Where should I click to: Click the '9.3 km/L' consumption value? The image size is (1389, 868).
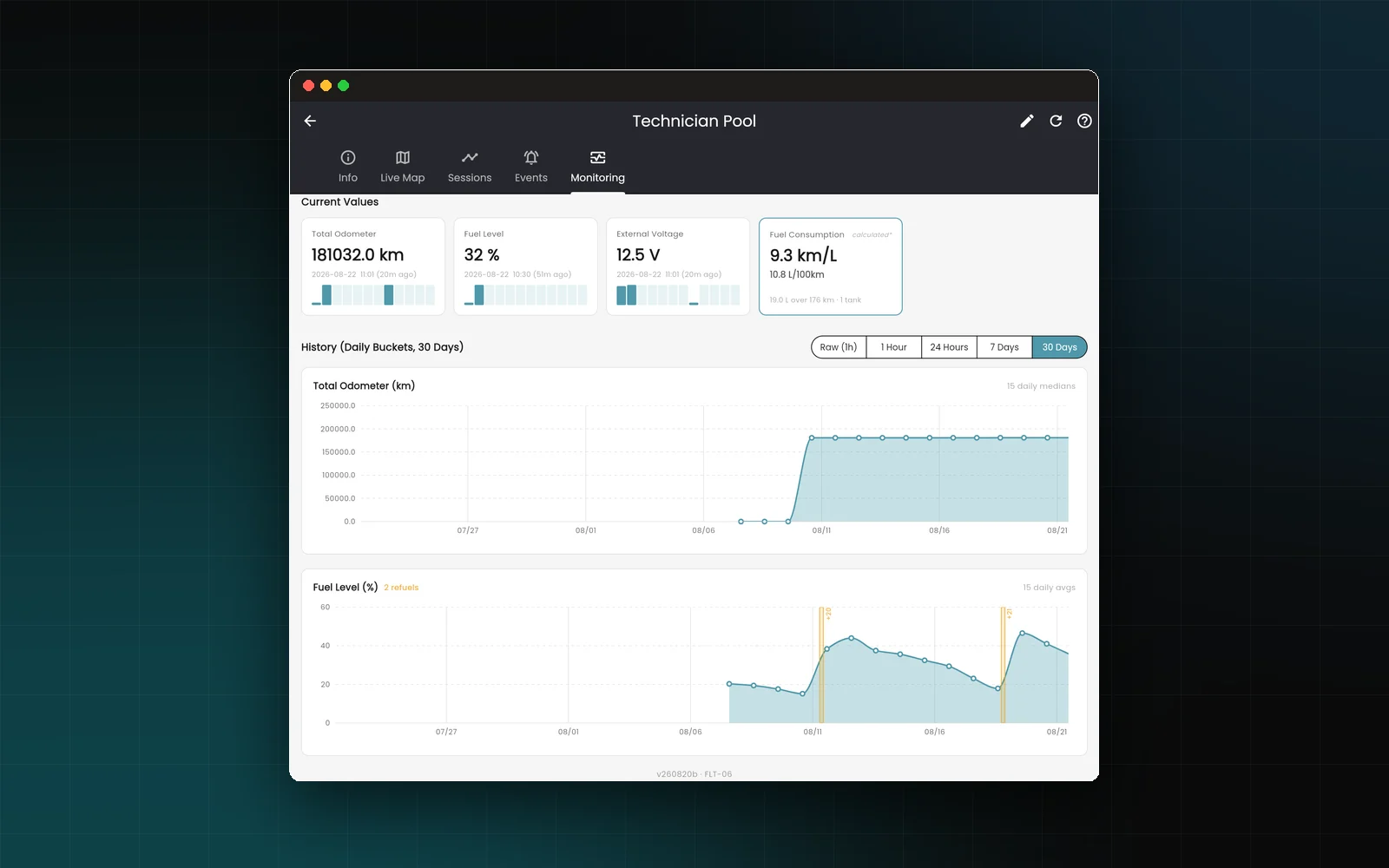(x=803, y=255)
